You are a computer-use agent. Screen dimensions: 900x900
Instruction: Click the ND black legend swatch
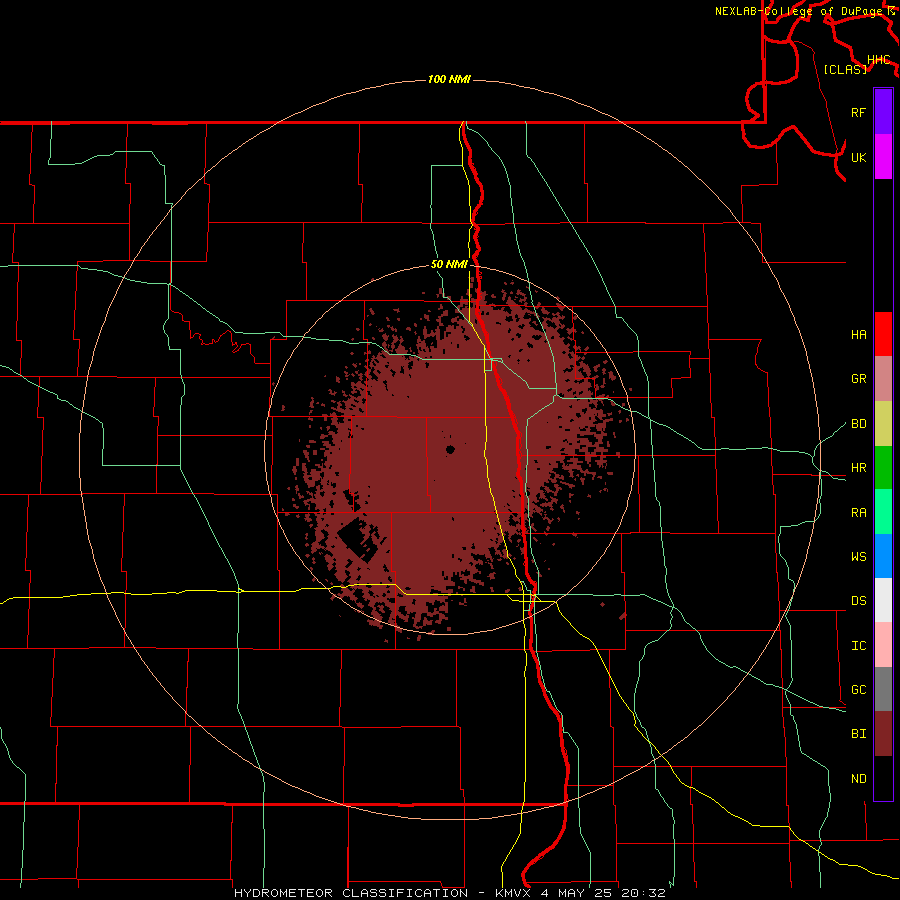(x=883, y=778)
